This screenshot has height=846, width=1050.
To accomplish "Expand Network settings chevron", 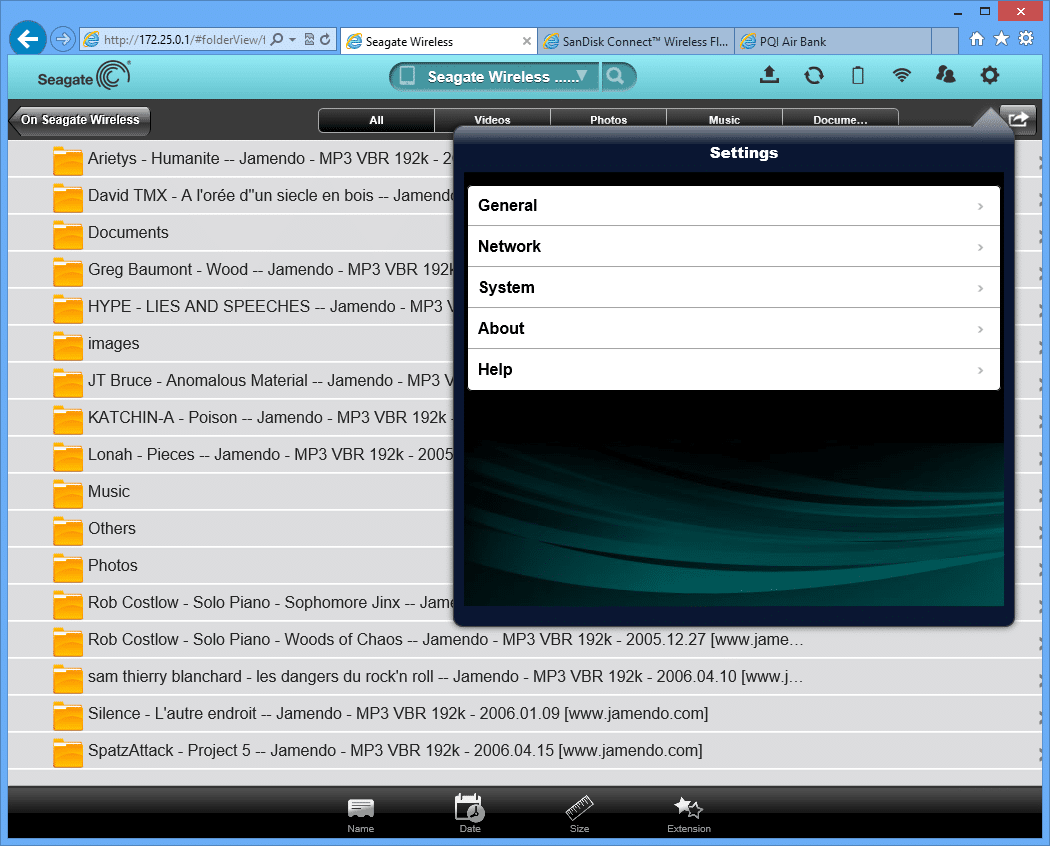I will coord(980,247).
